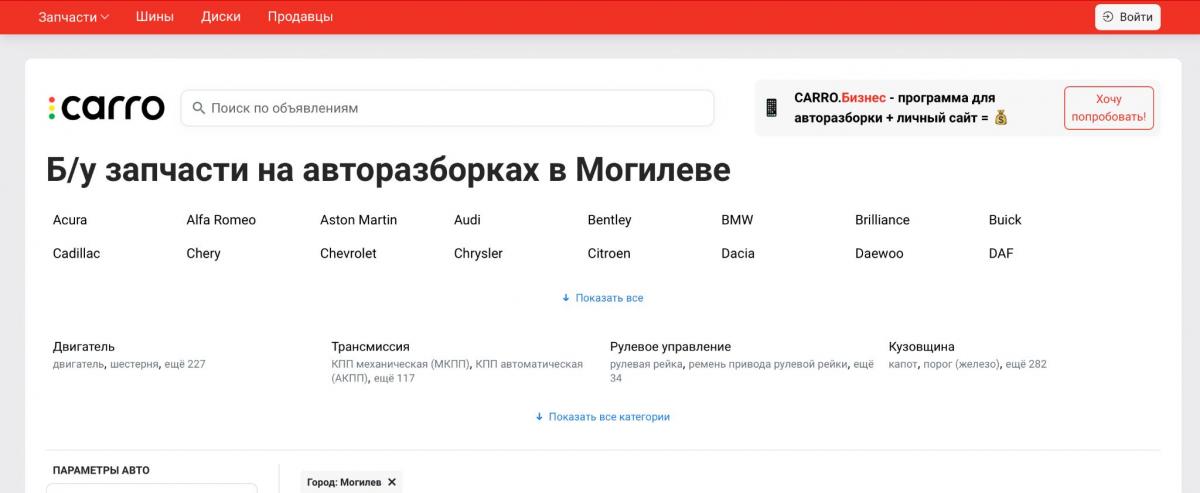Image resolution: width=1200 pixels, height=493 pixels.
Task: Select Dacia brand
Action: click(x=738, y=254)
